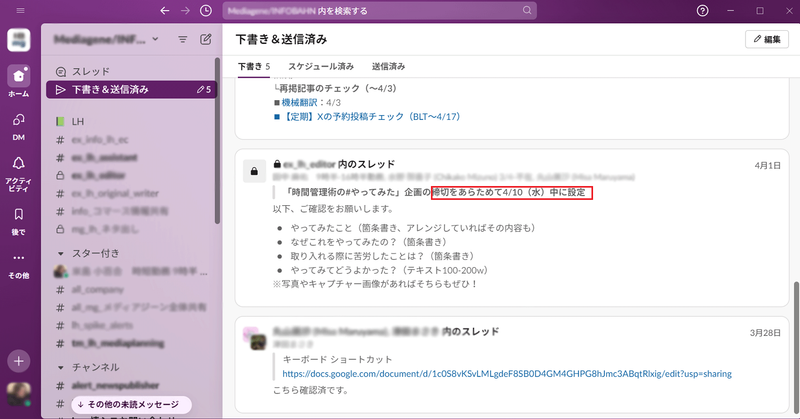
Task: Click the line 以下、ご確認をお願いします。
Action: (333, 209)
